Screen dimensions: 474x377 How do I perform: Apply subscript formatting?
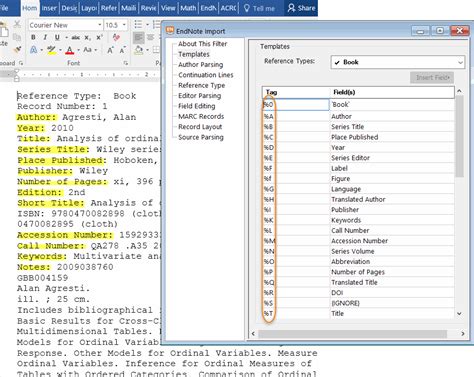(x=87, y=37)
